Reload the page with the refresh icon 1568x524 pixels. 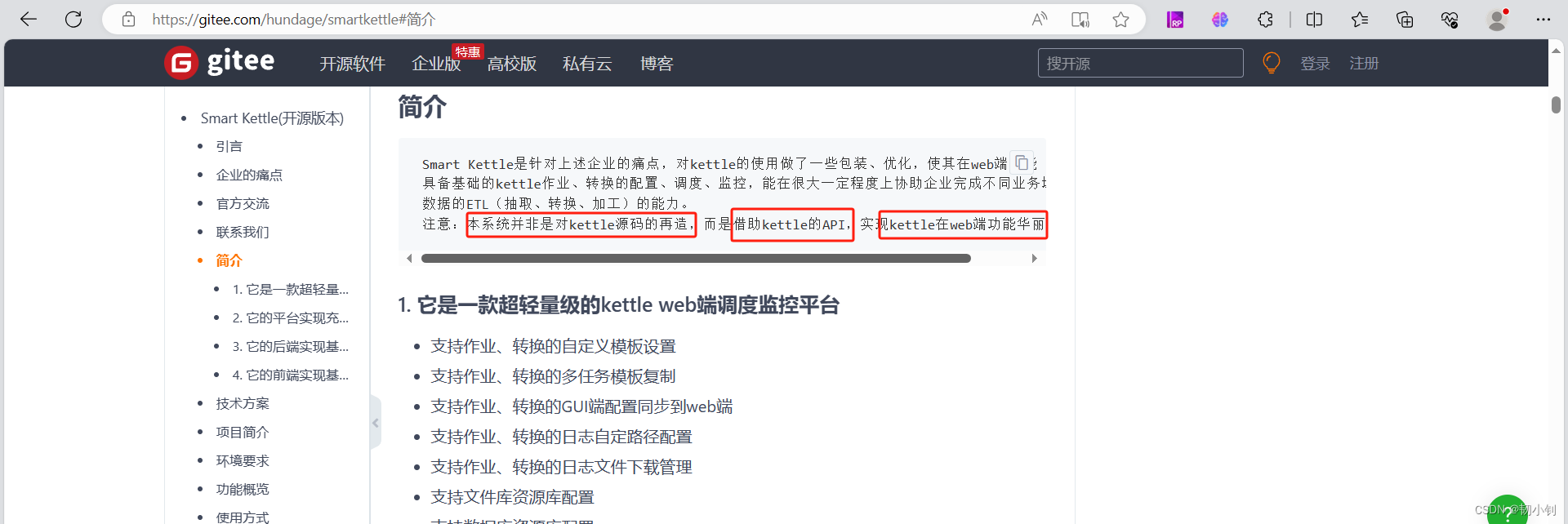[73, 20]
